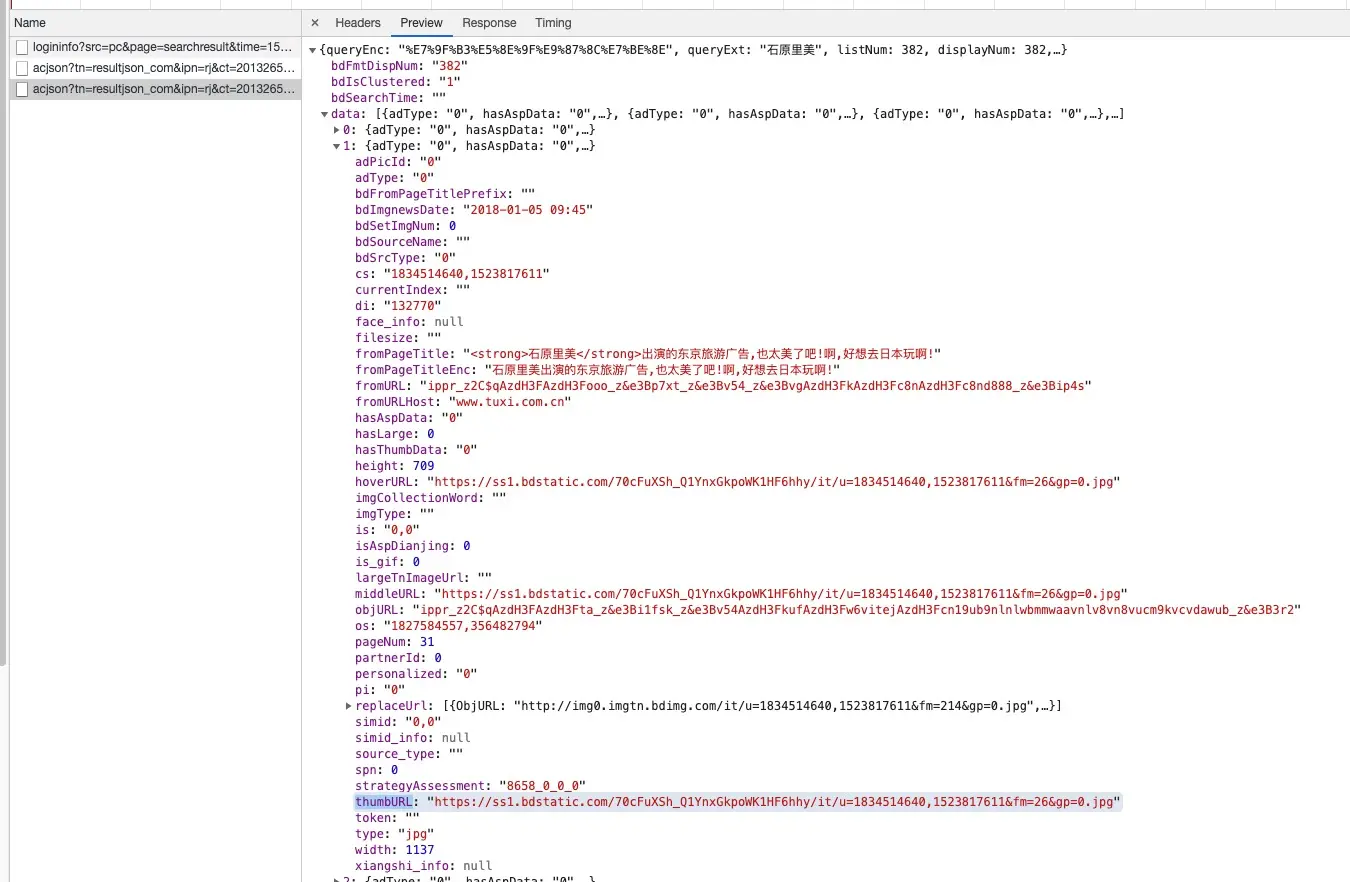Click the type "jpg" row
Viewport: 1350px width, 882px height.
tap(395, 834)
